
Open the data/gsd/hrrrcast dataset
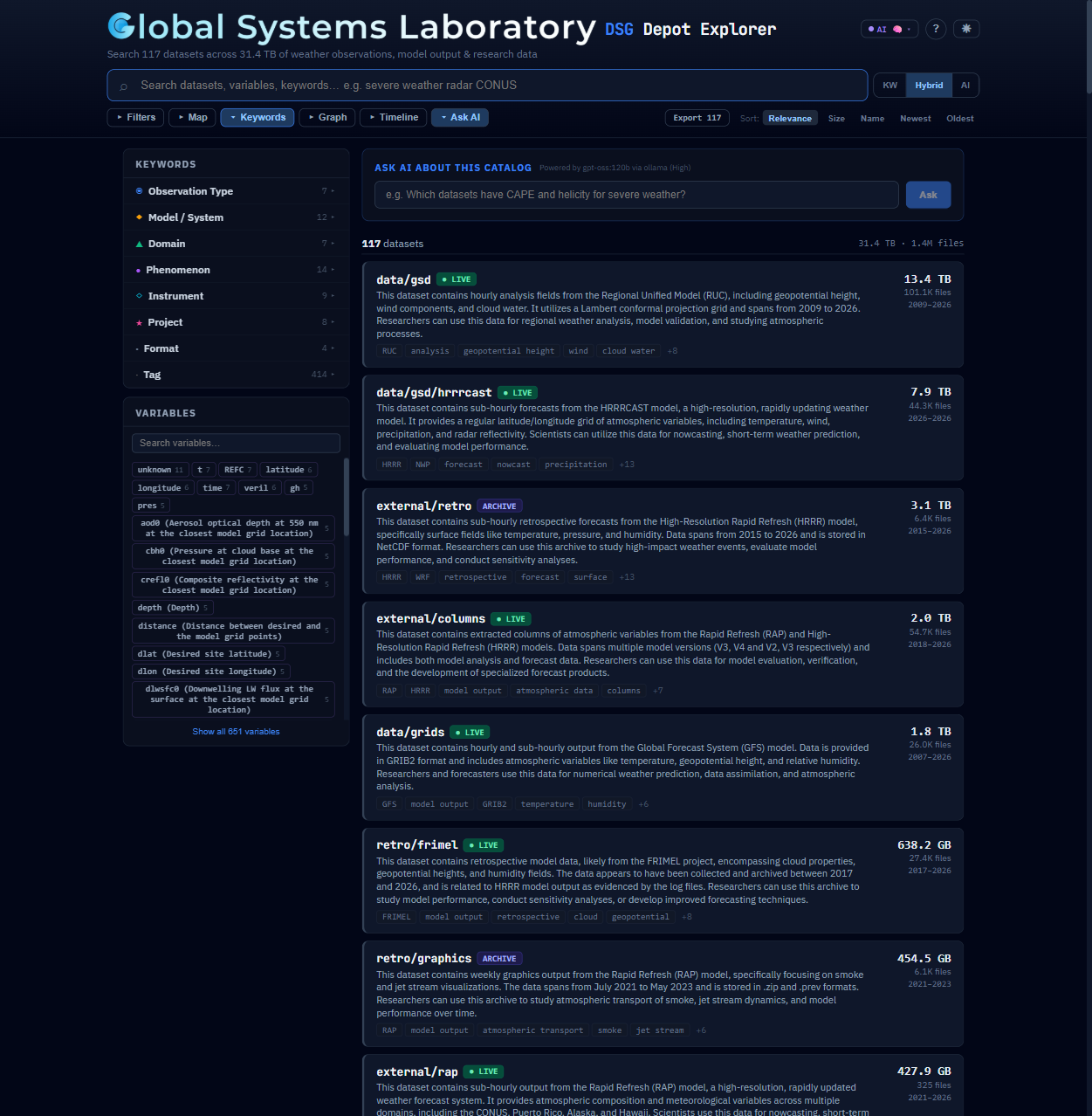click(x=434, y=393)
